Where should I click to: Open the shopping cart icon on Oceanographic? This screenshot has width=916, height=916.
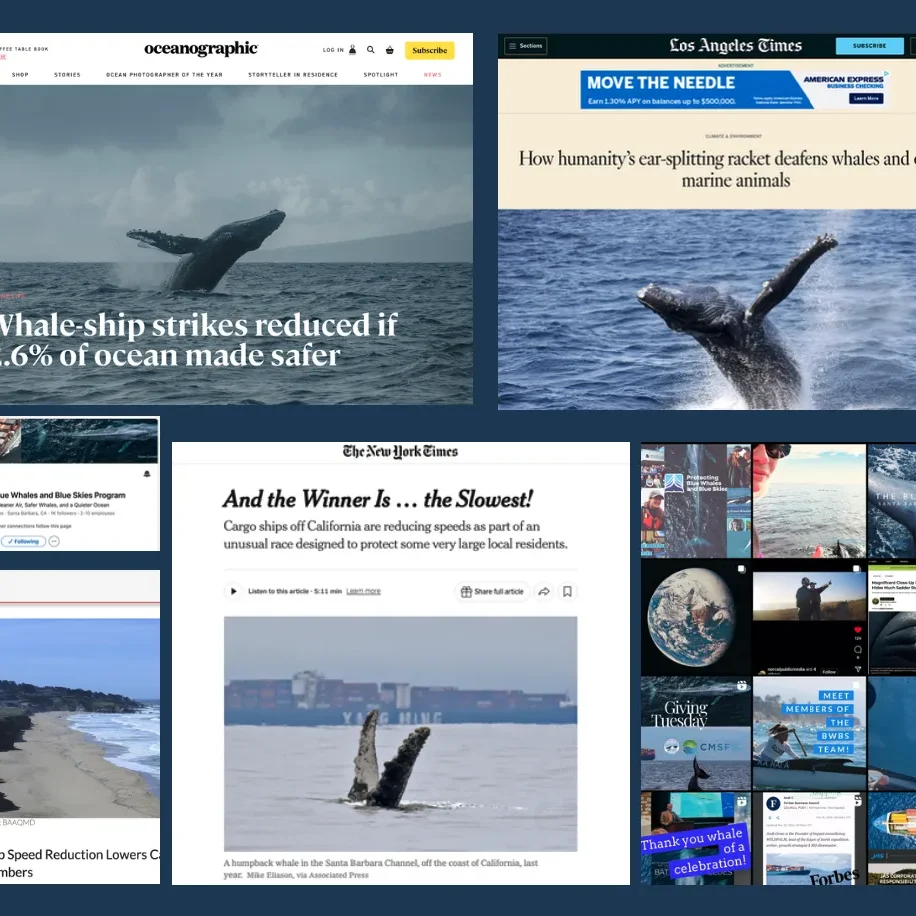point(390,50)
